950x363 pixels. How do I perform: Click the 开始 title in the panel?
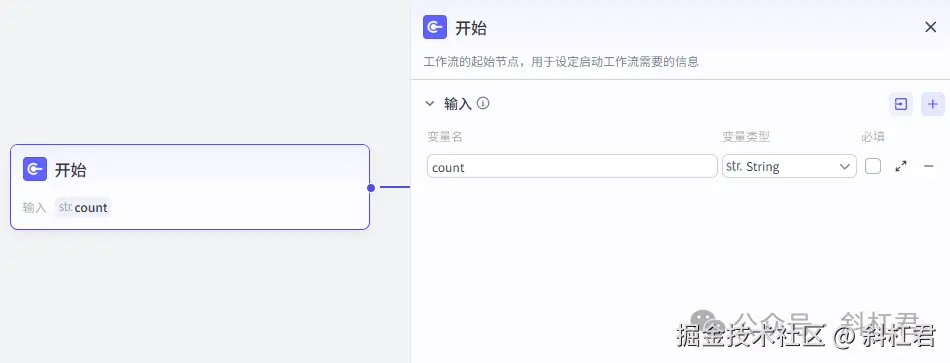(x=471, y=28)
